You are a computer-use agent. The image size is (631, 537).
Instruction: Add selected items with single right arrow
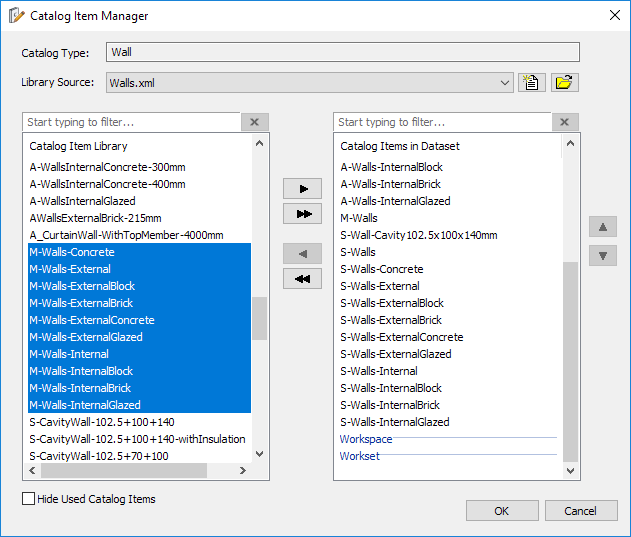pos(302,189)
